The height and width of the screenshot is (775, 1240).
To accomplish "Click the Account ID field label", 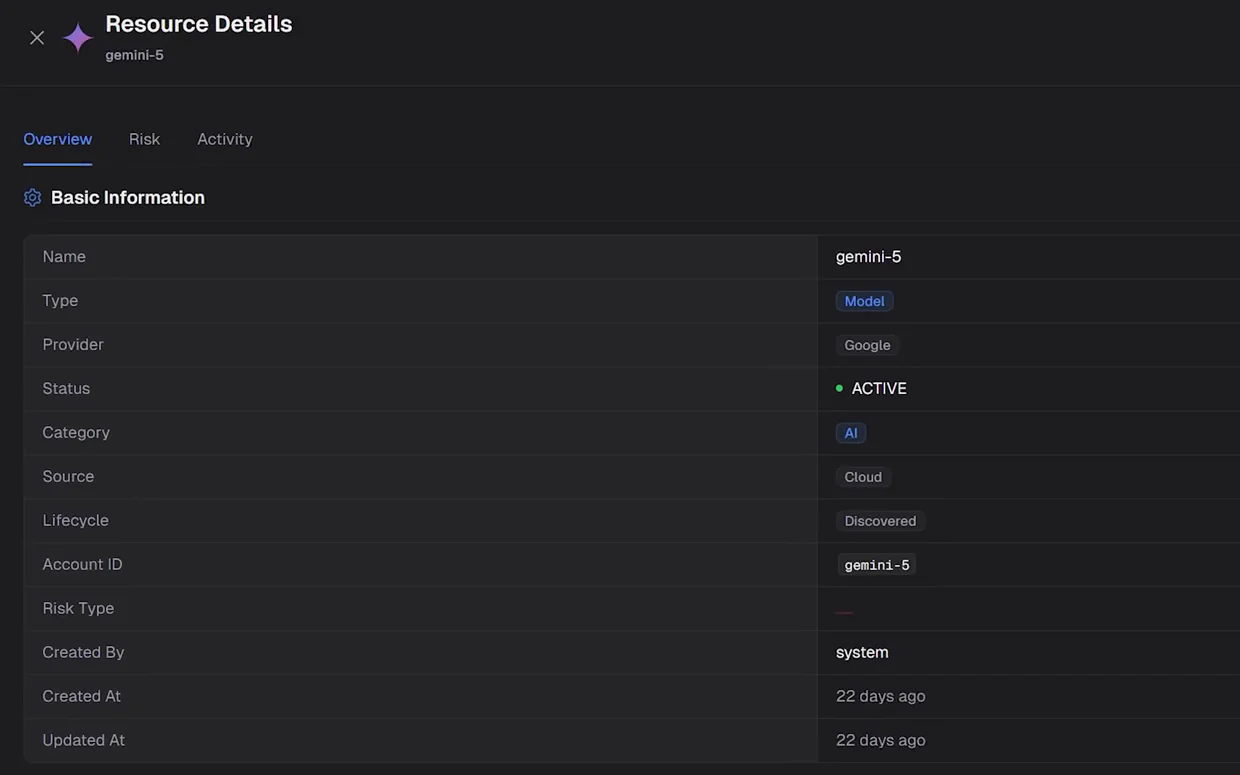I will [x=82, y=565].
